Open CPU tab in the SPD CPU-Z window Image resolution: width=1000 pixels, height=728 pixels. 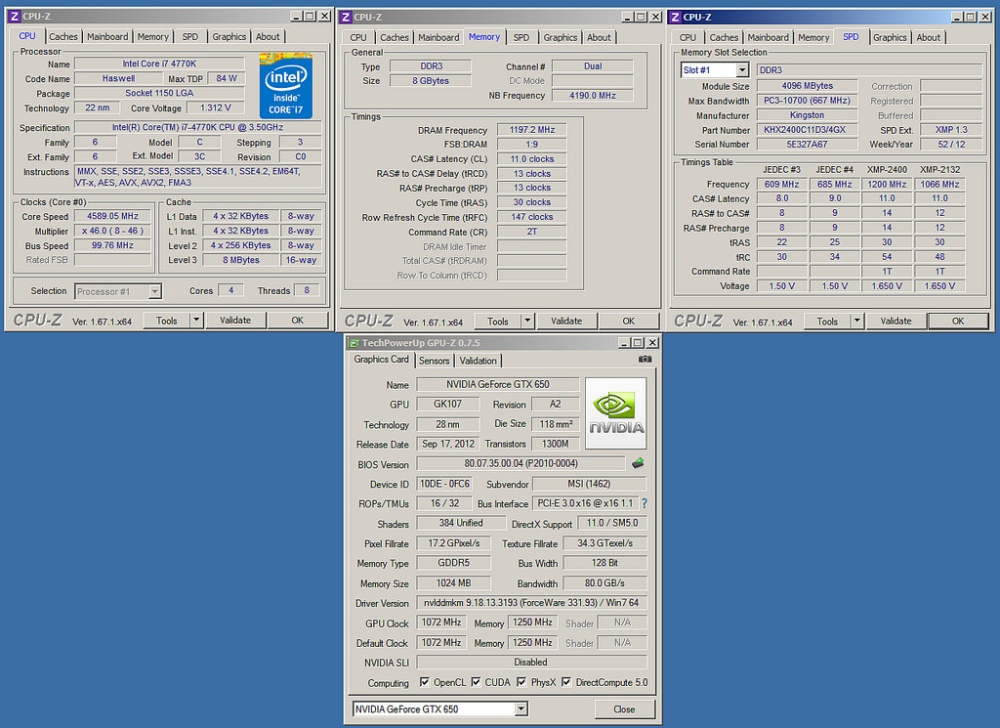pyautogui.click(x=688, y=38)
